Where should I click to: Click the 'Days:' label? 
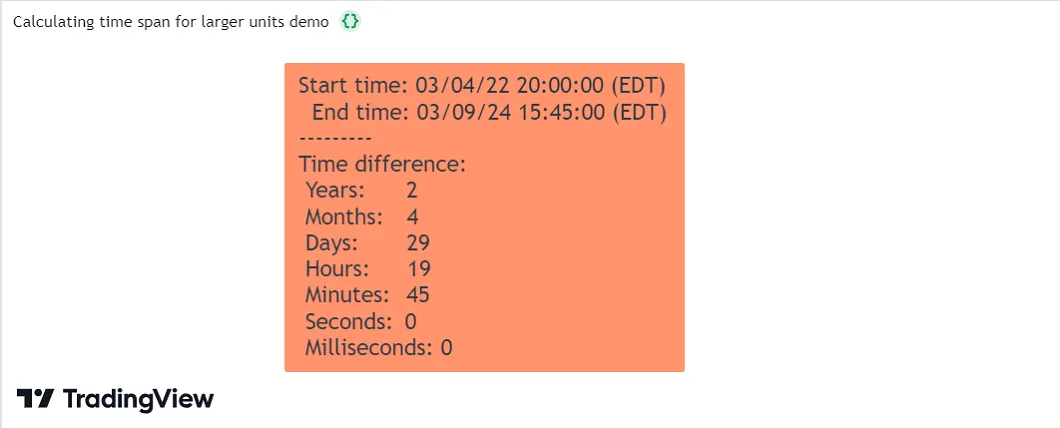332,243
